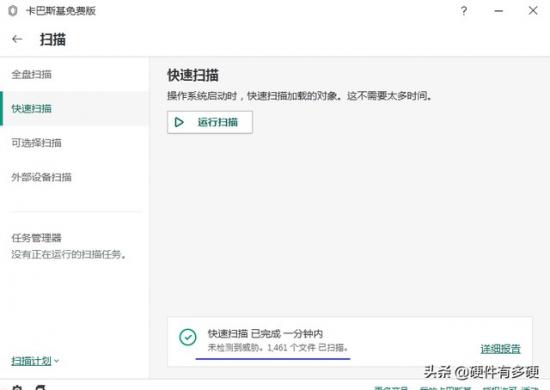Click the 没有正在运行的扫描任务 text
Image resolution: width=550 pixels, height=390 pixels.
click(69, 254)
